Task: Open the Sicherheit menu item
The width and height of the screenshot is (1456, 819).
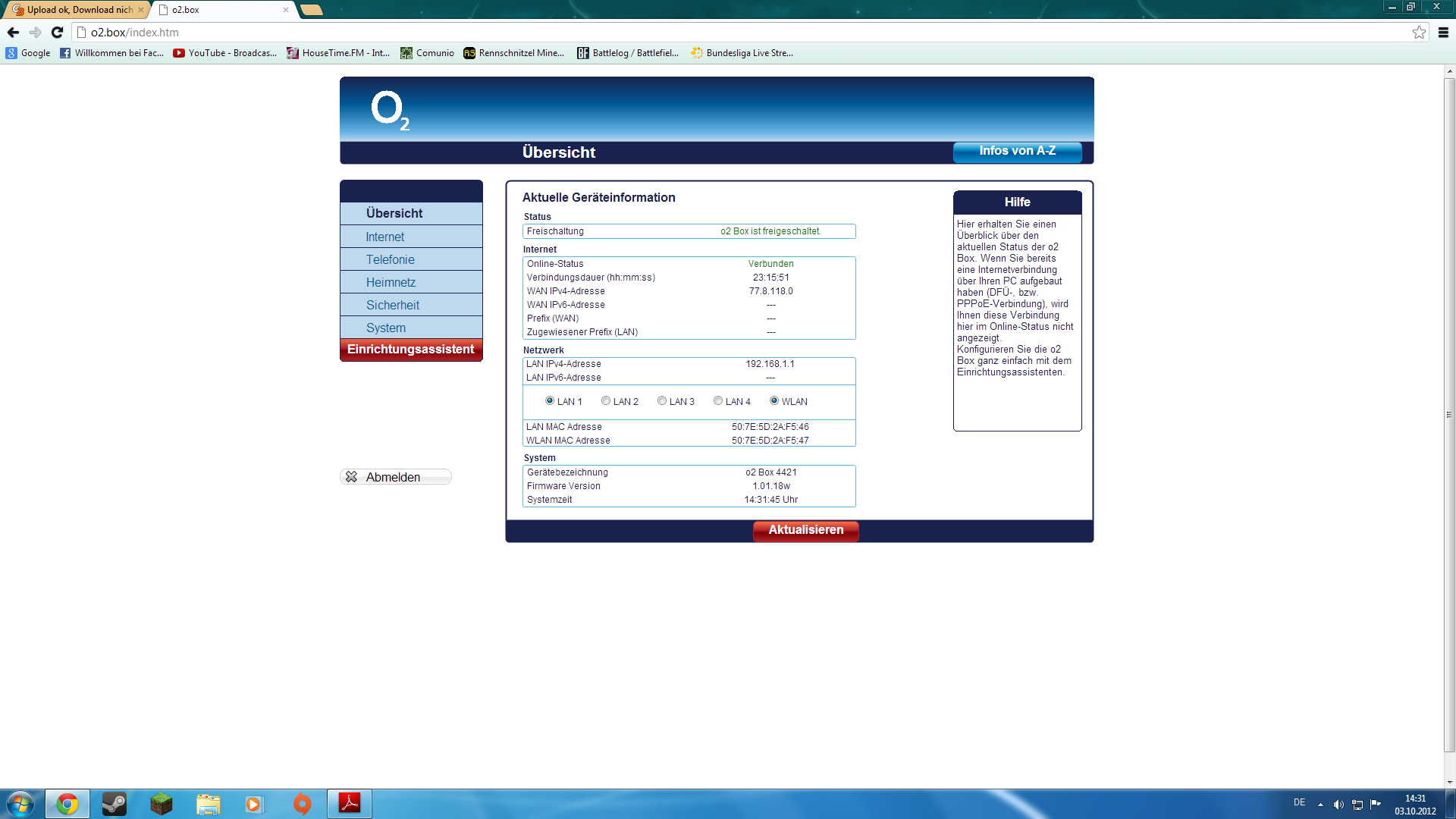Action: pos(392,305)
